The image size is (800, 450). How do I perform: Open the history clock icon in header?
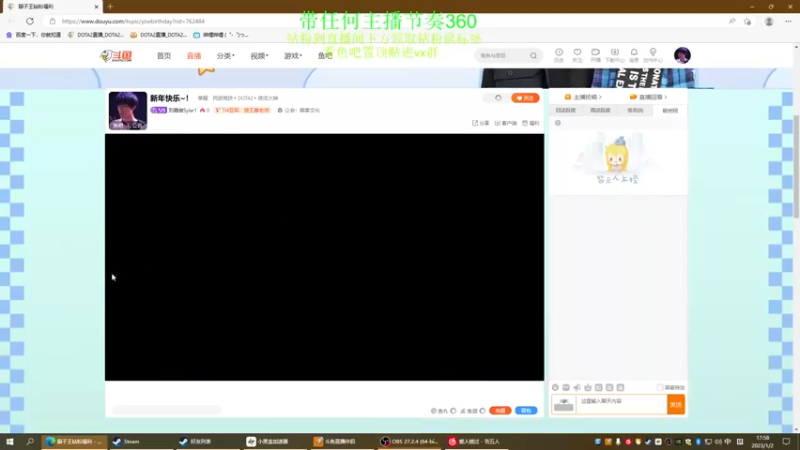coord(559,52)
